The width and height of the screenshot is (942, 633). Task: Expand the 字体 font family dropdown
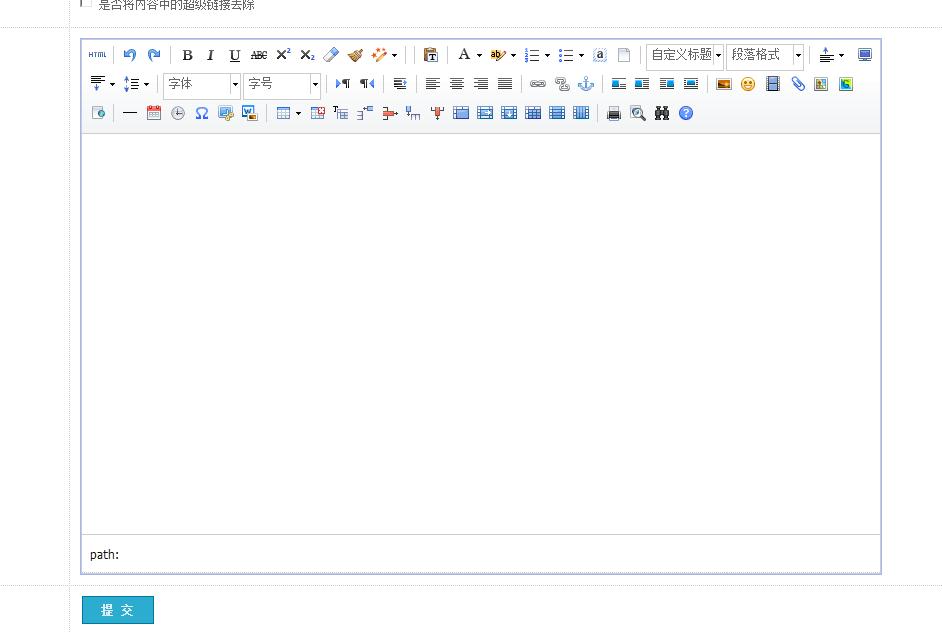tap(202, 84)
